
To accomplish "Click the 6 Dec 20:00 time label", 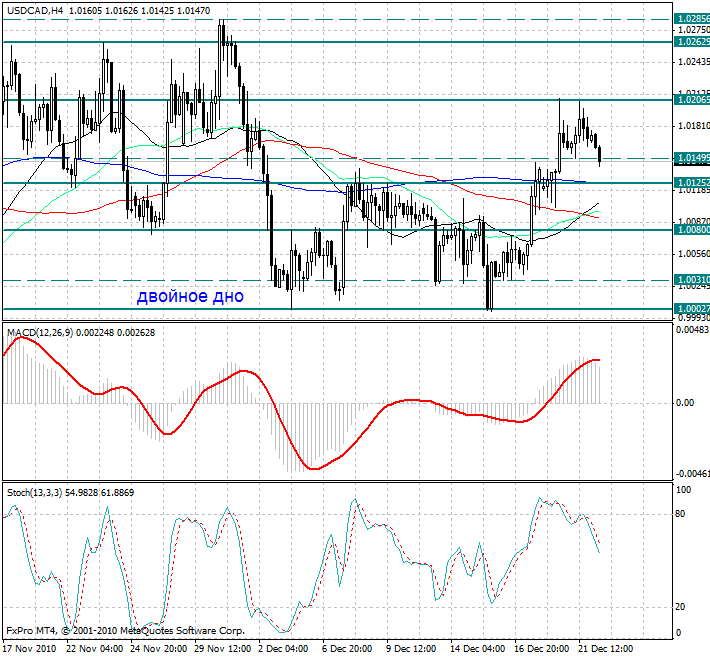I will pos(347,649).
